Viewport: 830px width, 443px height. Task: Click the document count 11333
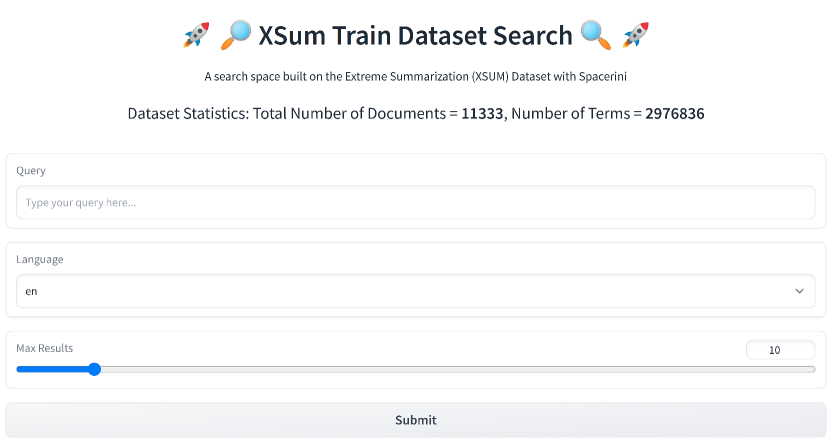pyautogui.click(x=482, y=114)
